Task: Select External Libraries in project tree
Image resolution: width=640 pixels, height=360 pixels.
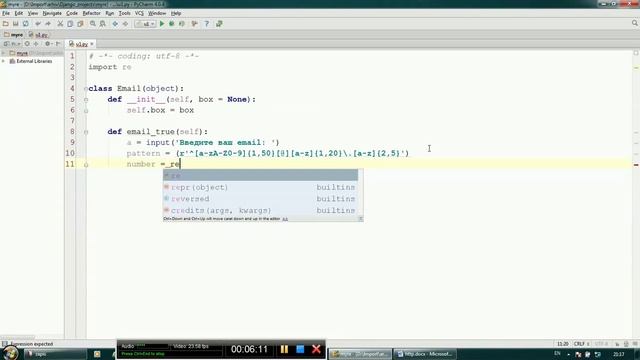Action: click(31, 61)
